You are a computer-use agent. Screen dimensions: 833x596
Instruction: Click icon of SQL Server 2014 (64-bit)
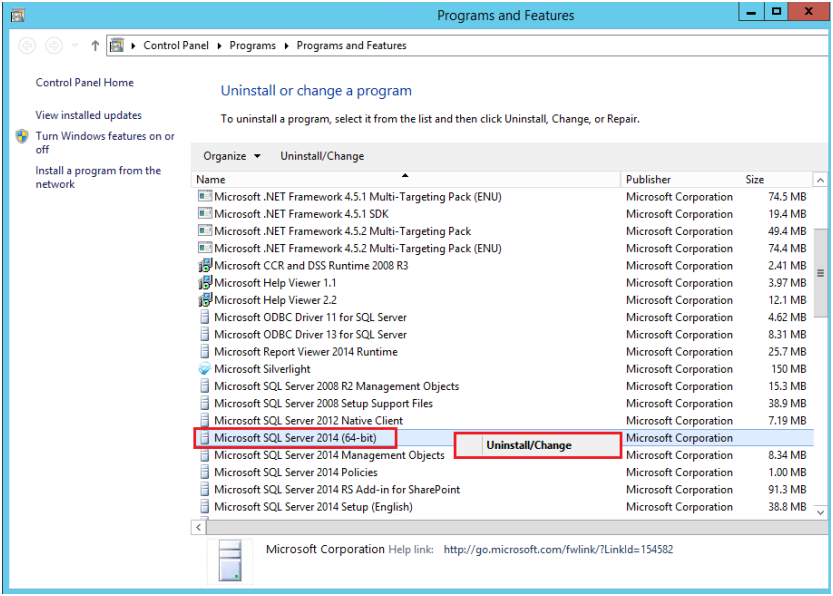tap(205, 438)
